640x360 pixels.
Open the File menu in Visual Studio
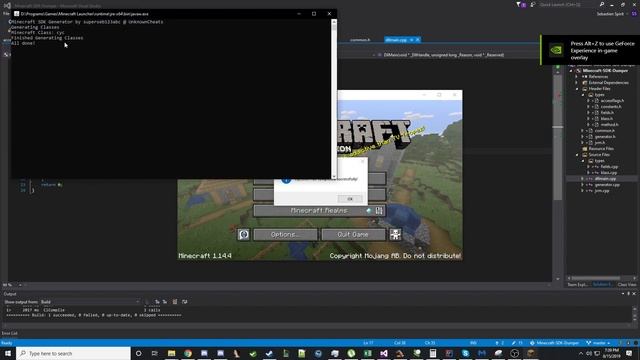pyautogui.click(x=6, y=13)
